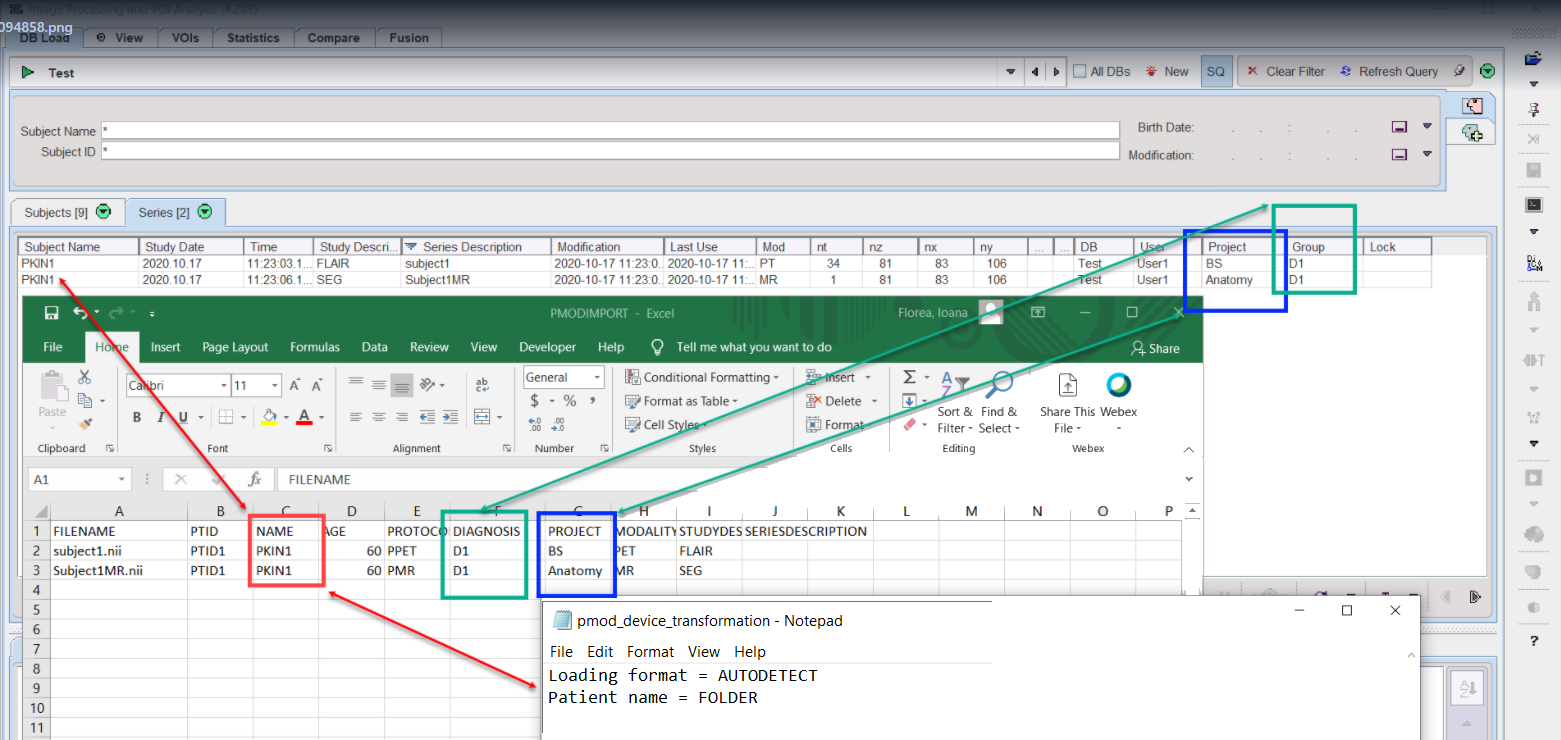Click the Refresh Query button
This screenshot has height=740, width=1561.
pyautogui.click(x=1388, y=71)
